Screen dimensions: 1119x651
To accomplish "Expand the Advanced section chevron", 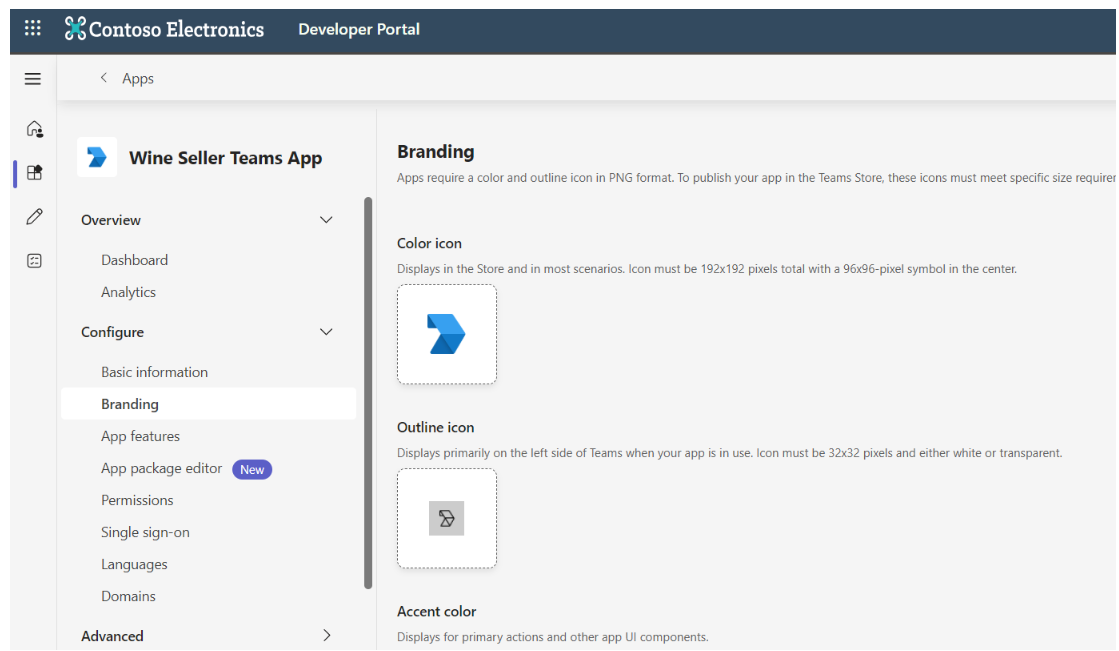I will pyautogui.click(x=327, y=635).
